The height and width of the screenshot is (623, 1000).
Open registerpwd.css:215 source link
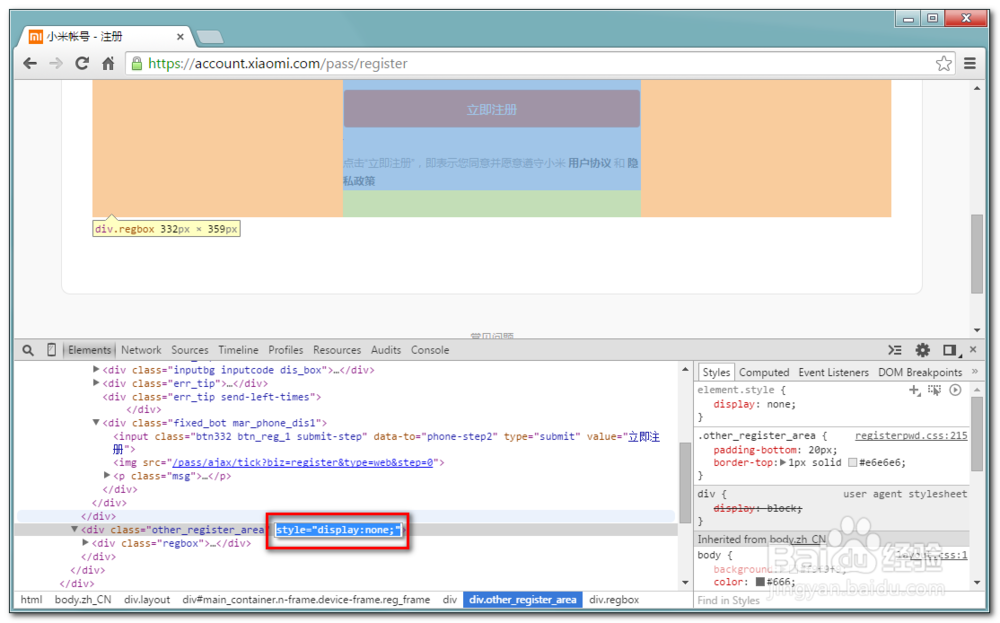[911, 436]
